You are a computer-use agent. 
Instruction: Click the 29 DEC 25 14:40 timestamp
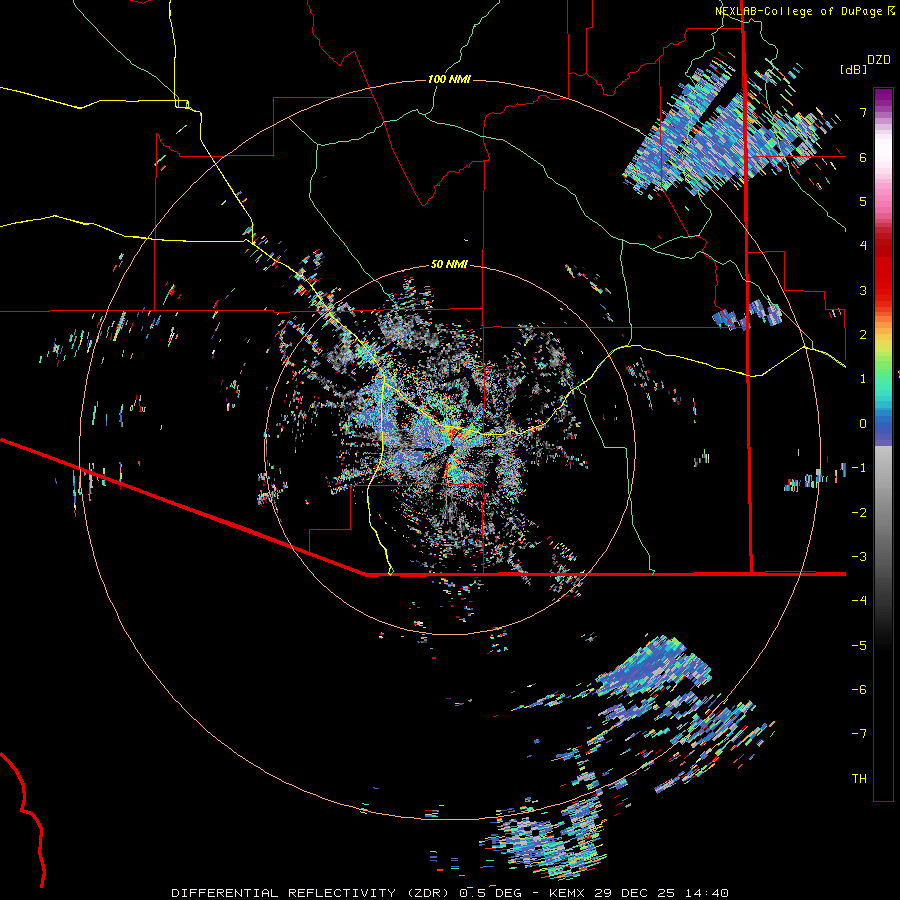coord(661,893)
